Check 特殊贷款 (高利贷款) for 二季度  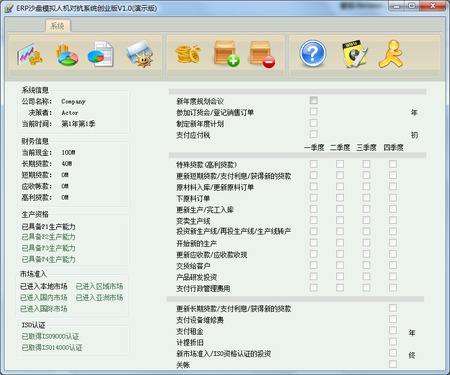pyautogui.click(x=340, y=164)
